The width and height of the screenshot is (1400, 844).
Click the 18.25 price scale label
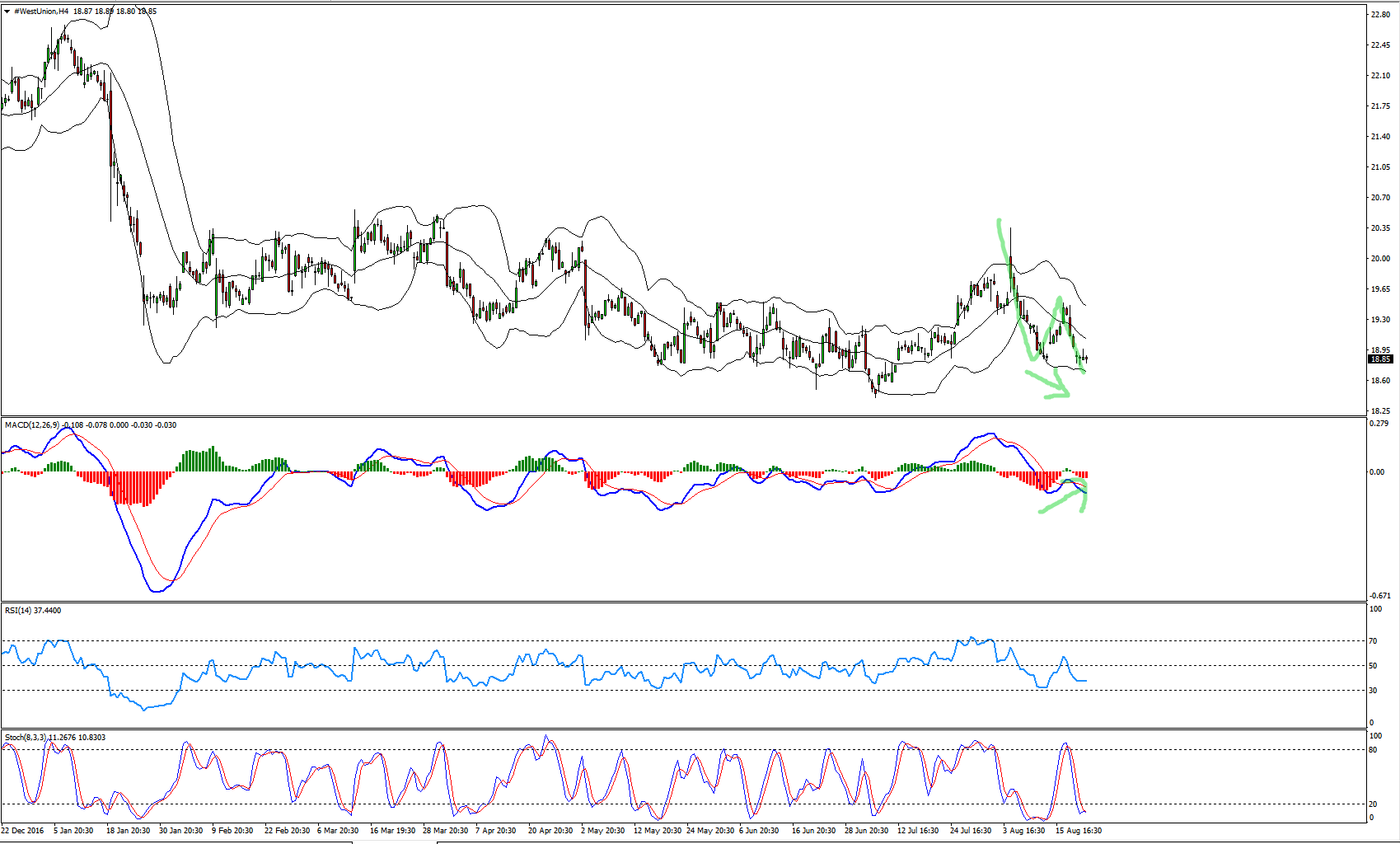1379,411
